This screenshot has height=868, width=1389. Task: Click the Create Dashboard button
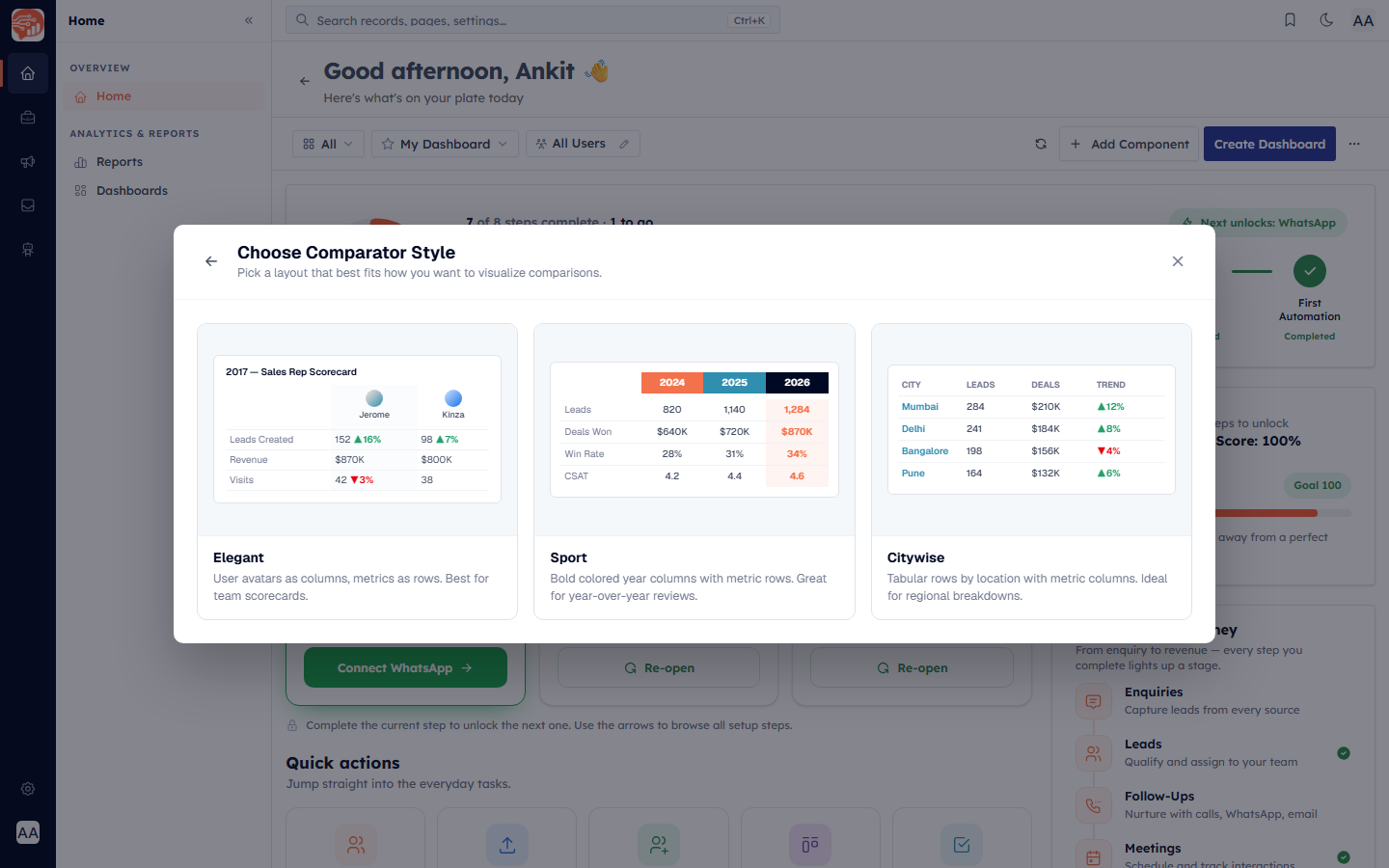1269,144
